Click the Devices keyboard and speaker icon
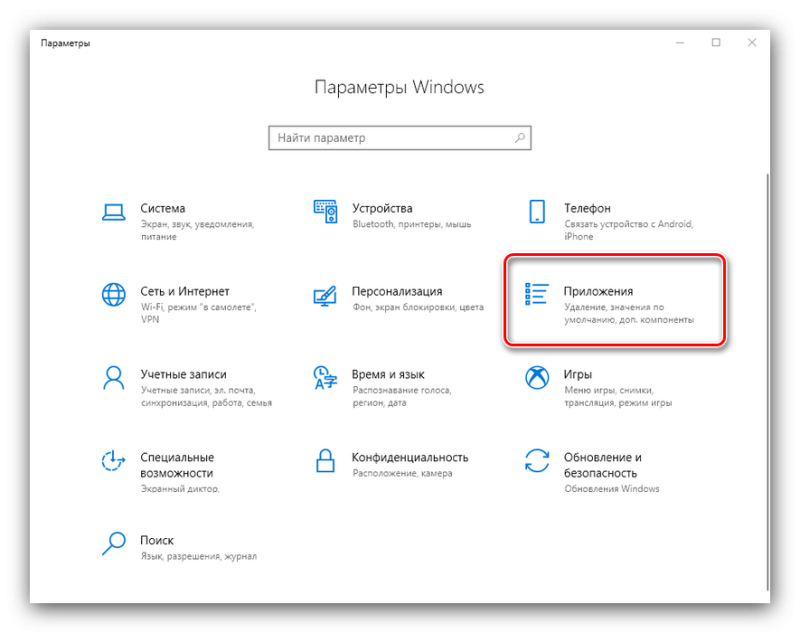The width and height of the screenshot is (800, 633). tap(326, 212)
